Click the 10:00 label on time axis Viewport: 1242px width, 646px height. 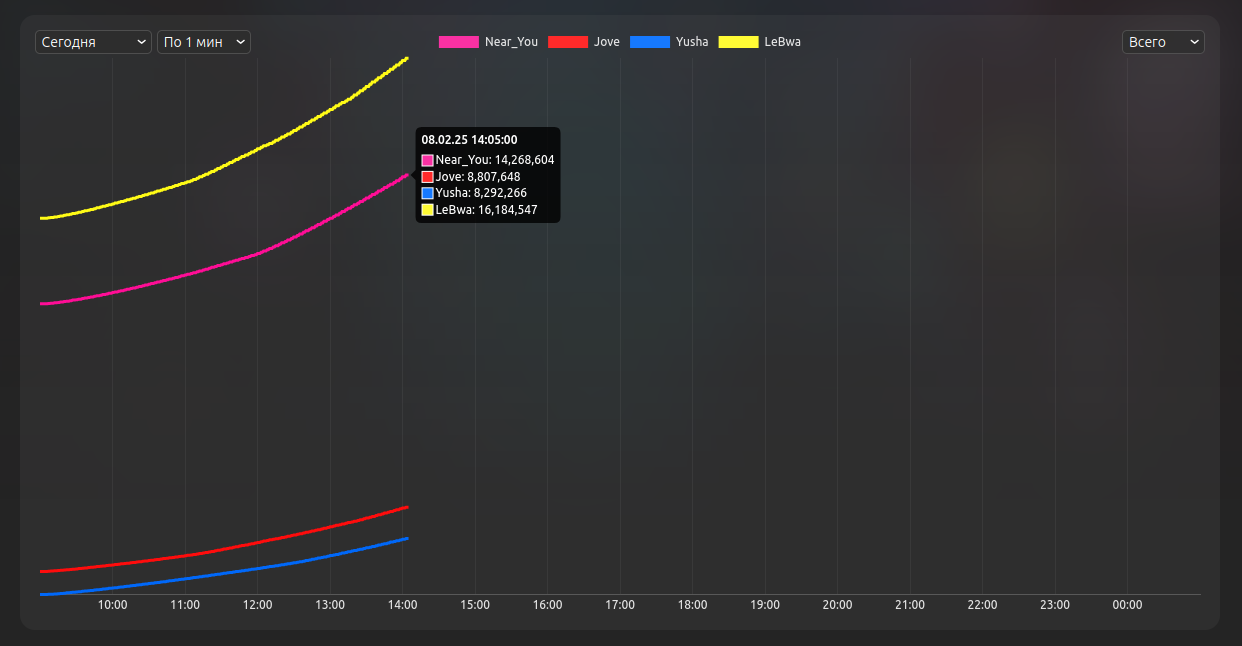pyautogui.click(x=112, y=605)
